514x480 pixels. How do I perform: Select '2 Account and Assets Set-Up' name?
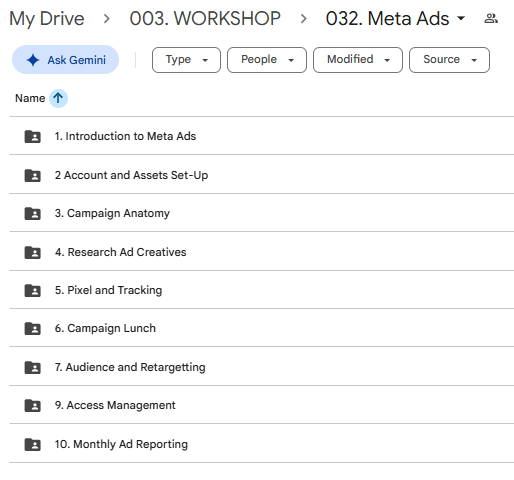click(x=131, y=175)
